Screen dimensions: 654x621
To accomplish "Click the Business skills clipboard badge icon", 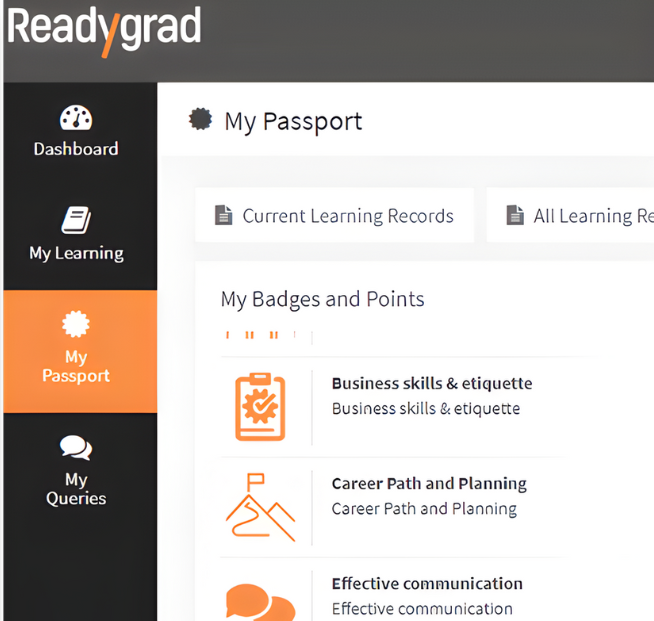I will pyautogui.click(x=260, y=406).
